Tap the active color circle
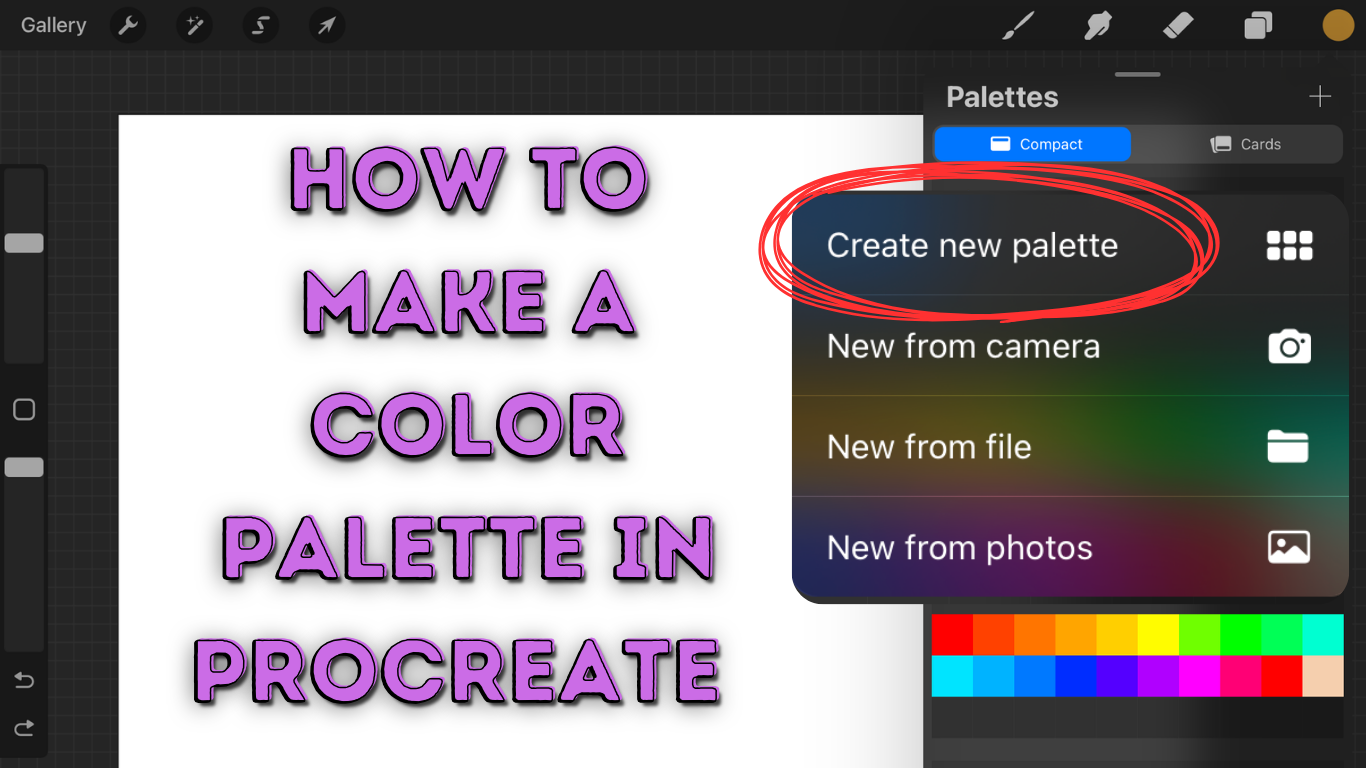This screenshot has height=768, width=1366. pyautogui.click(x=1338, y=25)
